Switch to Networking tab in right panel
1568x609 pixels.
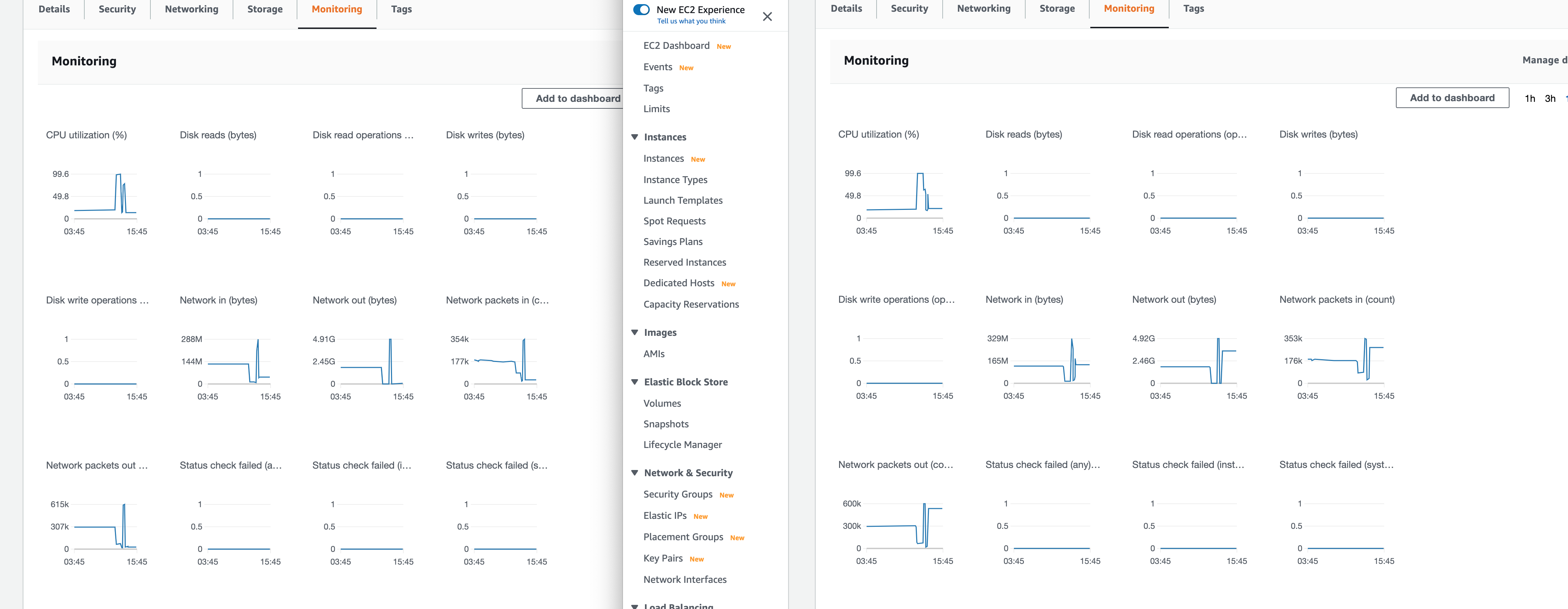point(983,9)
